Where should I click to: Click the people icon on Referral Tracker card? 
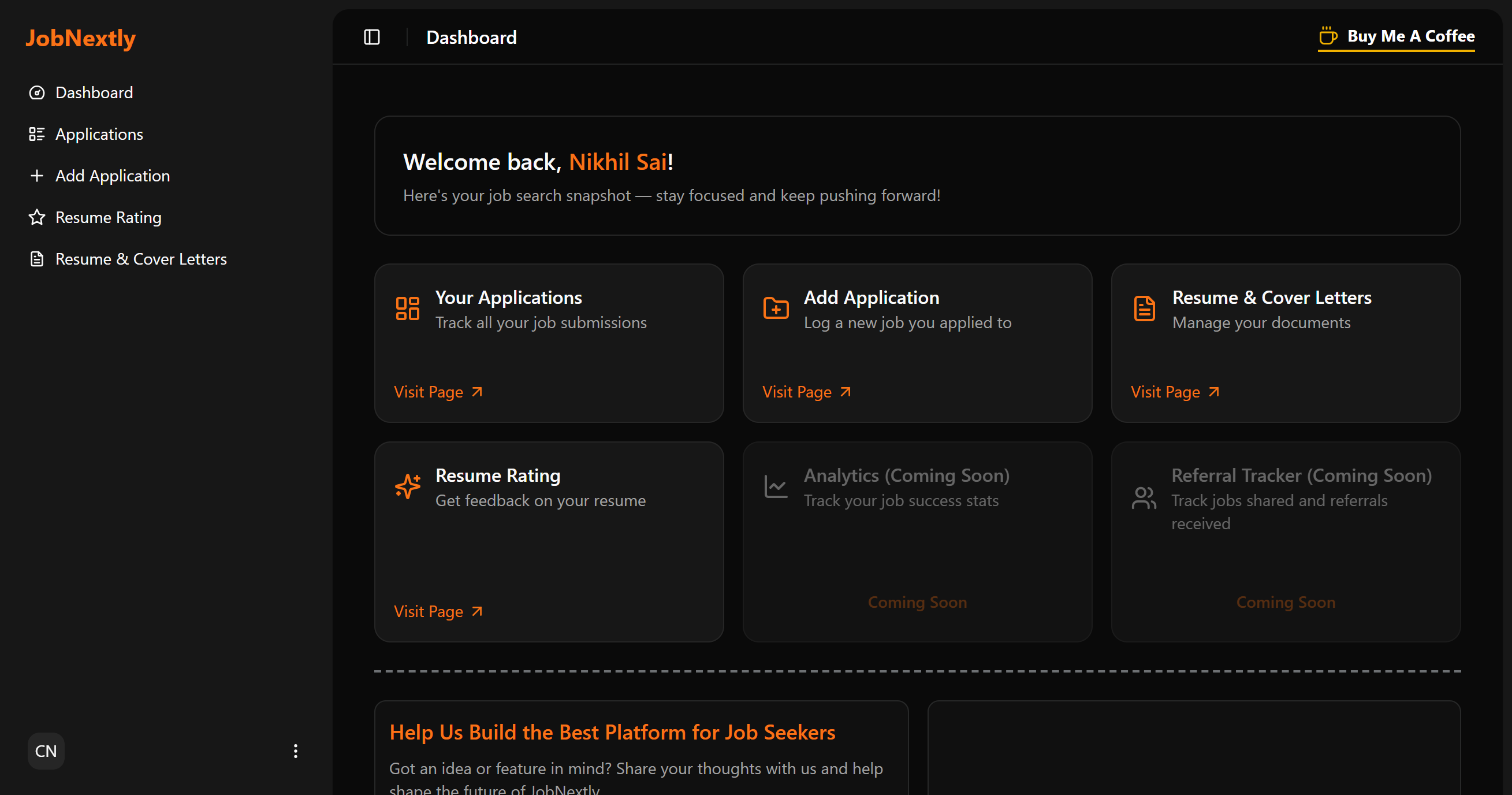pyautogui.click(x=1144, y=498)
